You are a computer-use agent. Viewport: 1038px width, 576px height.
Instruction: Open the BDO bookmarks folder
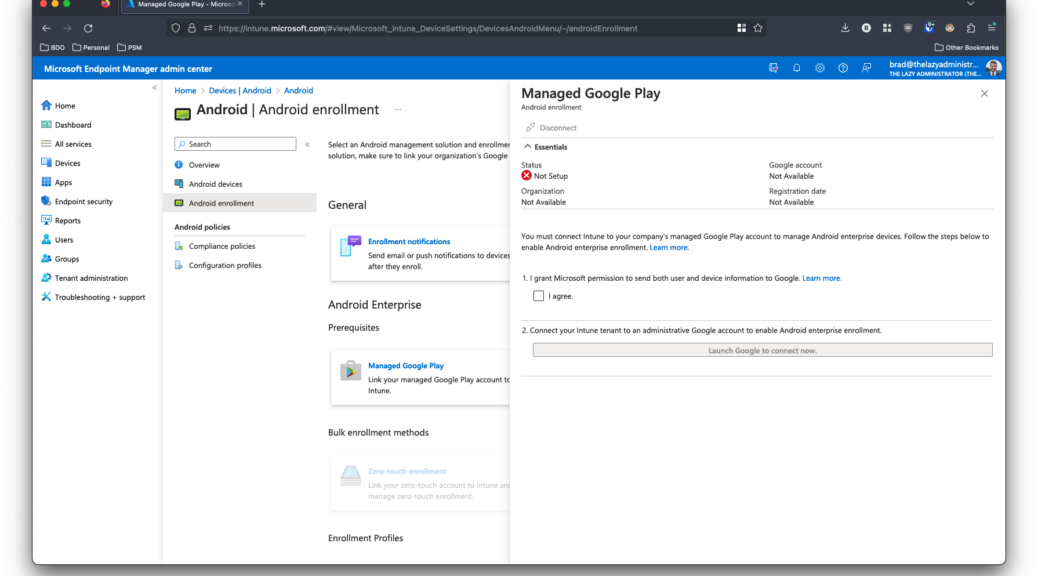point(52,48)
